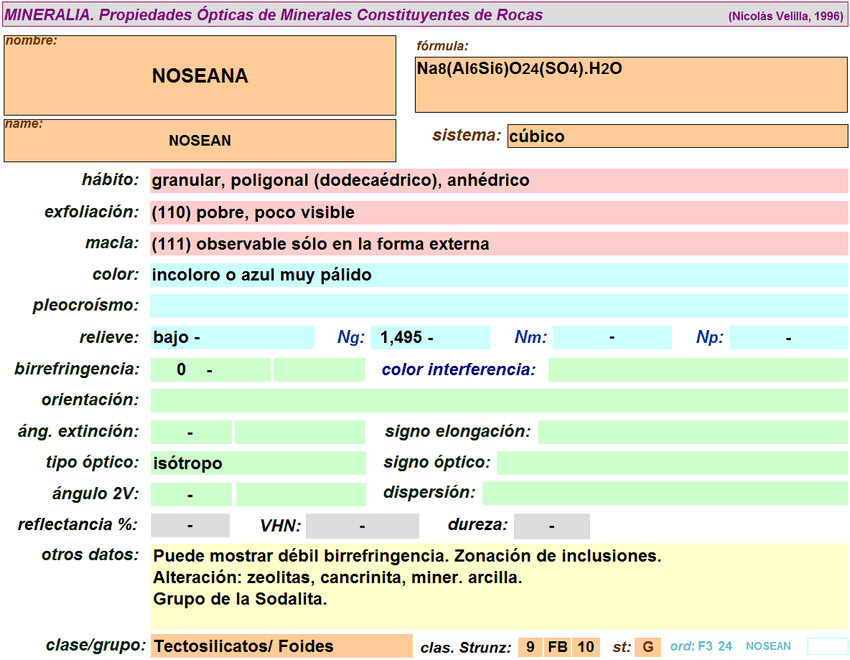Viewport: 850px width, 660px height.
Task: Click the hábito field with granular text
Action: [498, 181]
